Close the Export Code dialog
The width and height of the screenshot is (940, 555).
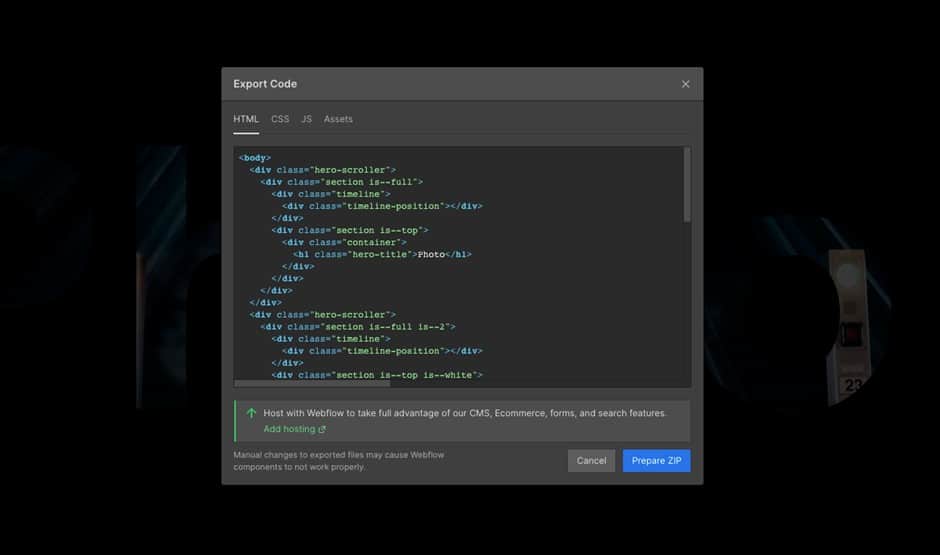[685, 84]
